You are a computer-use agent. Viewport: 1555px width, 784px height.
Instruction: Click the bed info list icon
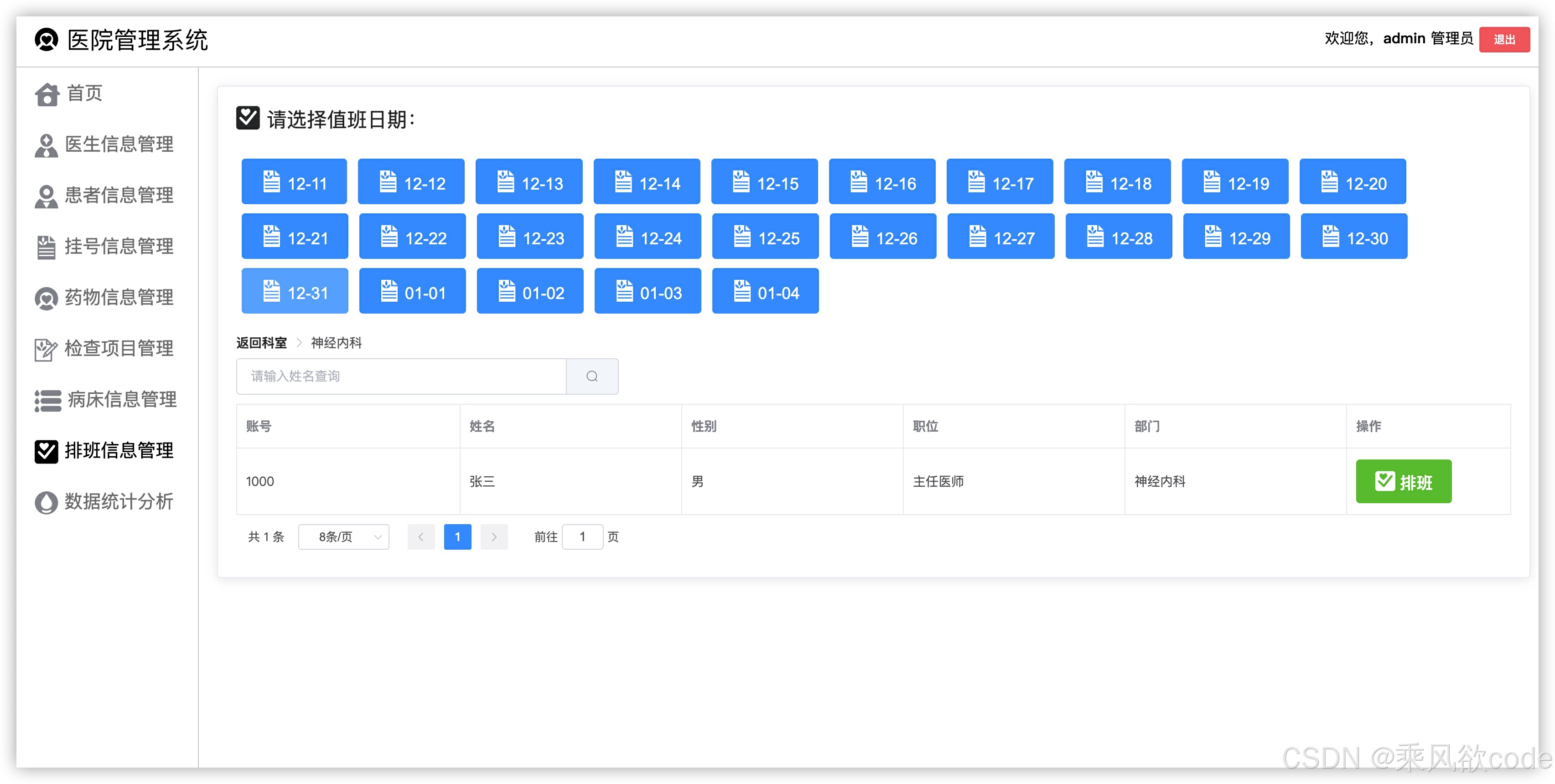[48, 400]
